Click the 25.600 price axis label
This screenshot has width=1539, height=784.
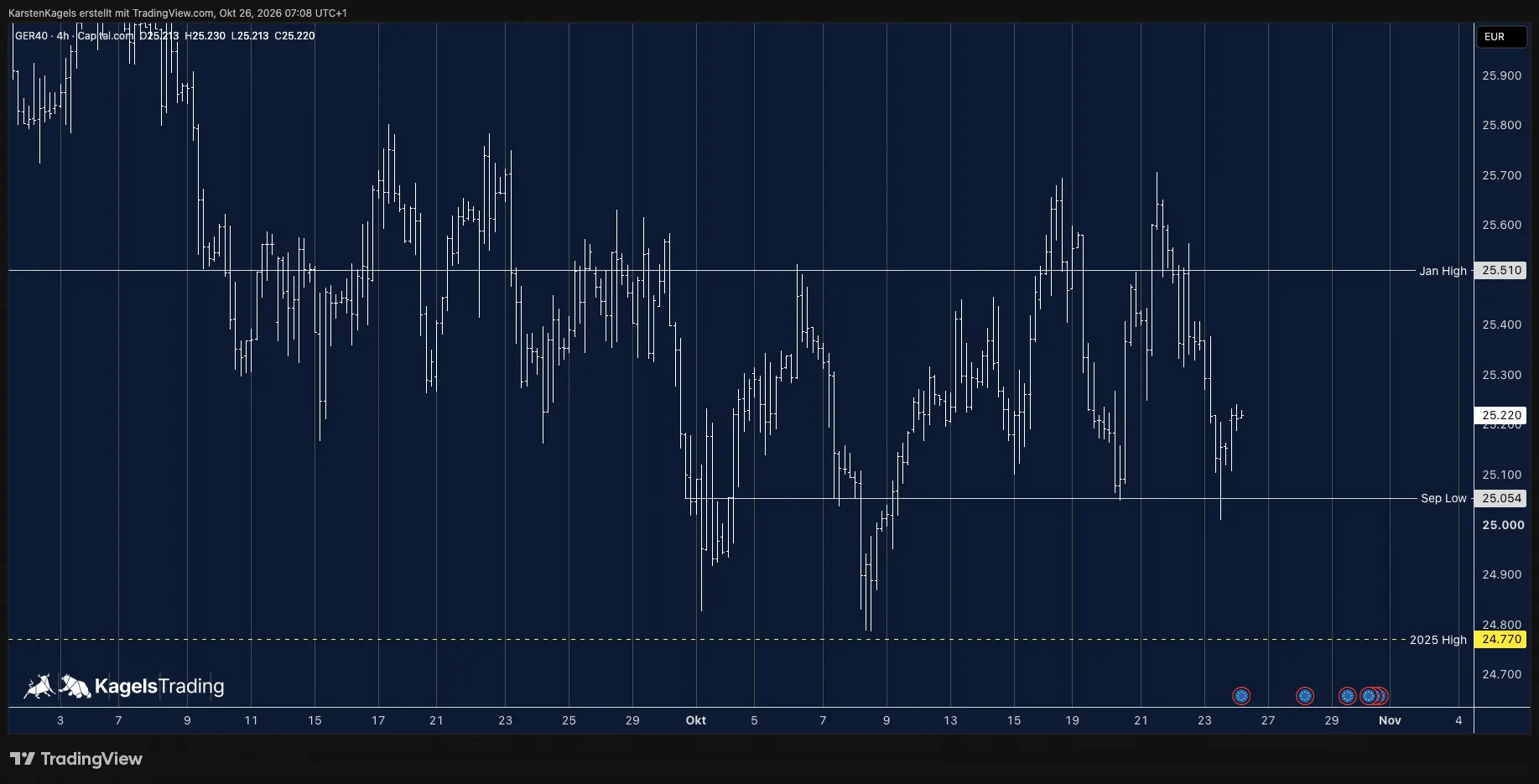[1501, 225]
